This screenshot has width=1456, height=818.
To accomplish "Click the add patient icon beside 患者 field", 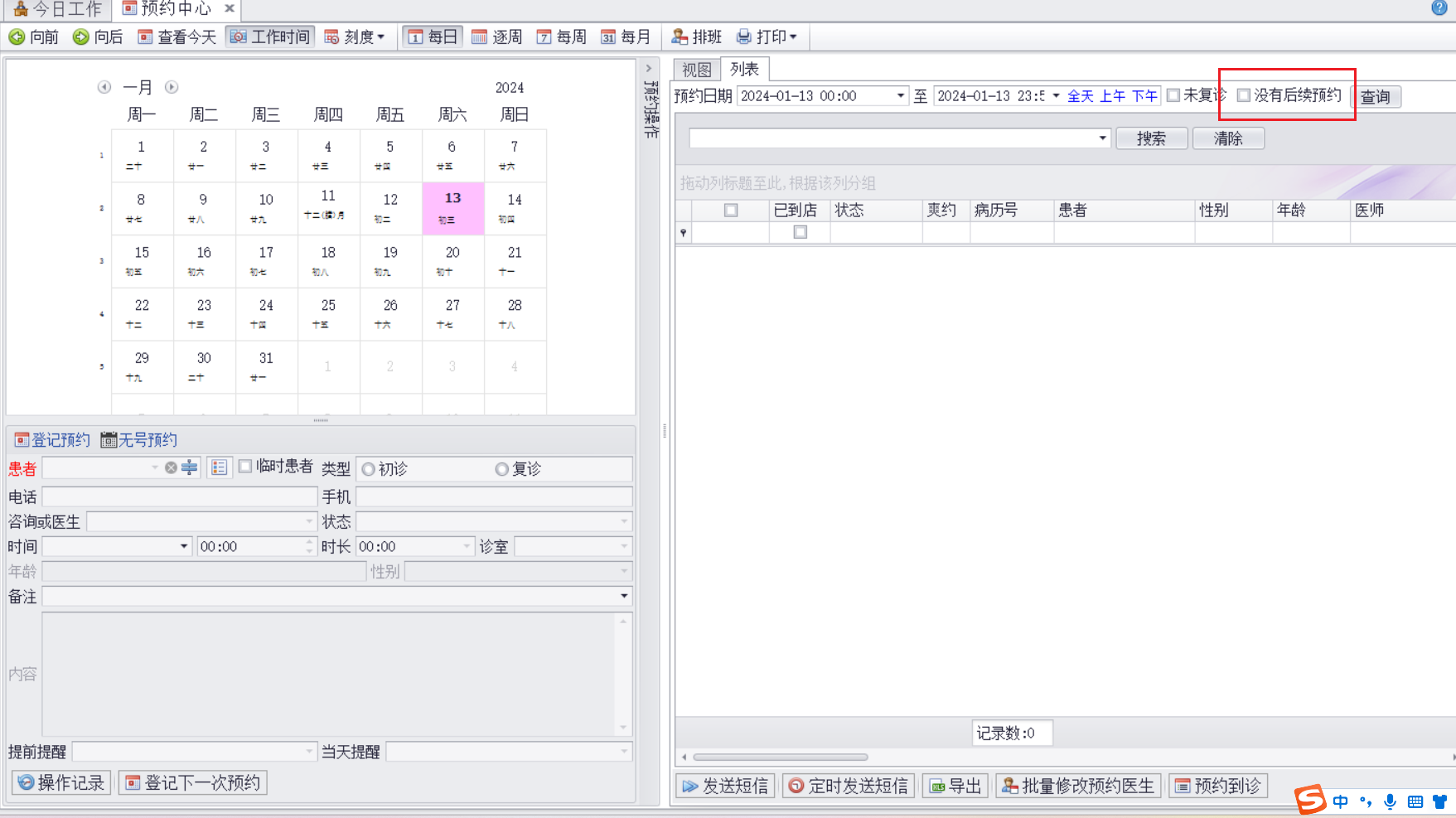I will pos(190,467).
